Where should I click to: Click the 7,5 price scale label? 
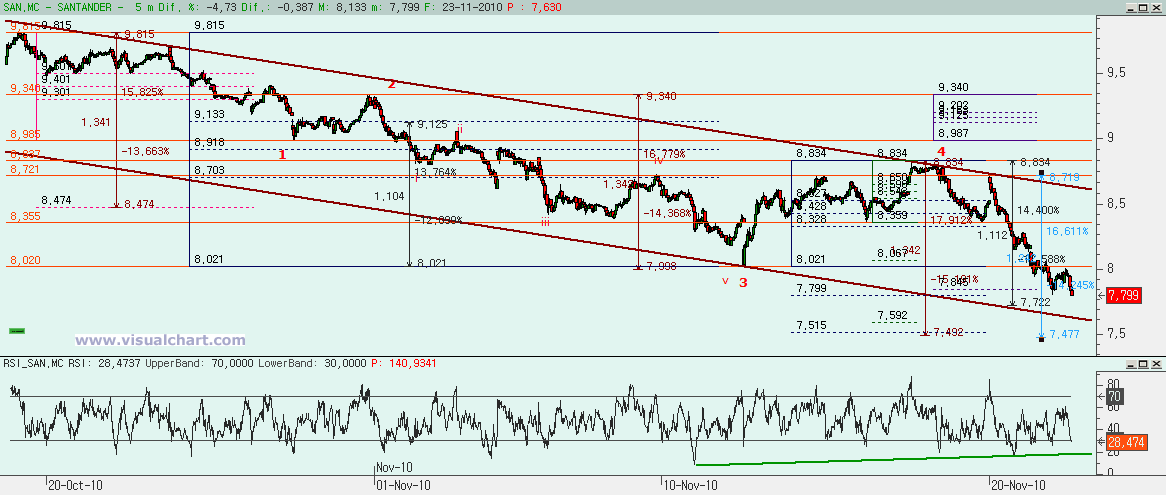coord(1115,334)
